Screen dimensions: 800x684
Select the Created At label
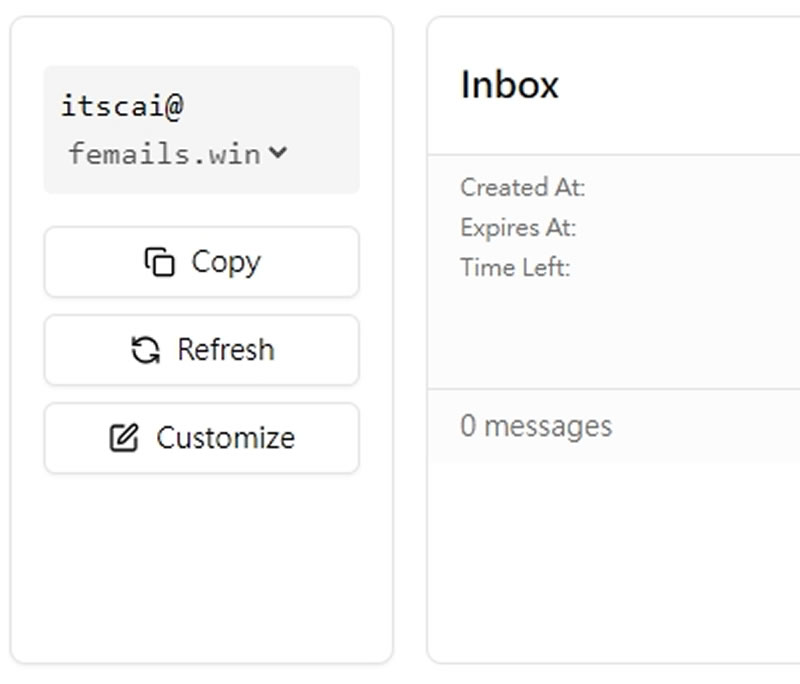(x=522, y=187)
